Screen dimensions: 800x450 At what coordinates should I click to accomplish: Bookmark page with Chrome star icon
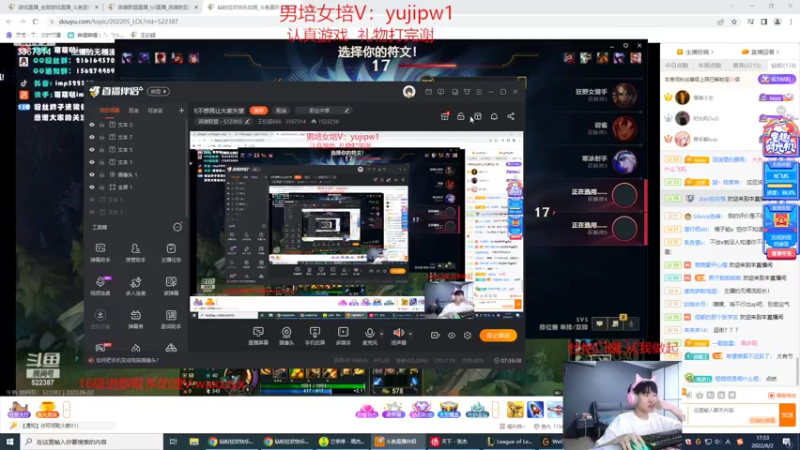tap(734, 21)
